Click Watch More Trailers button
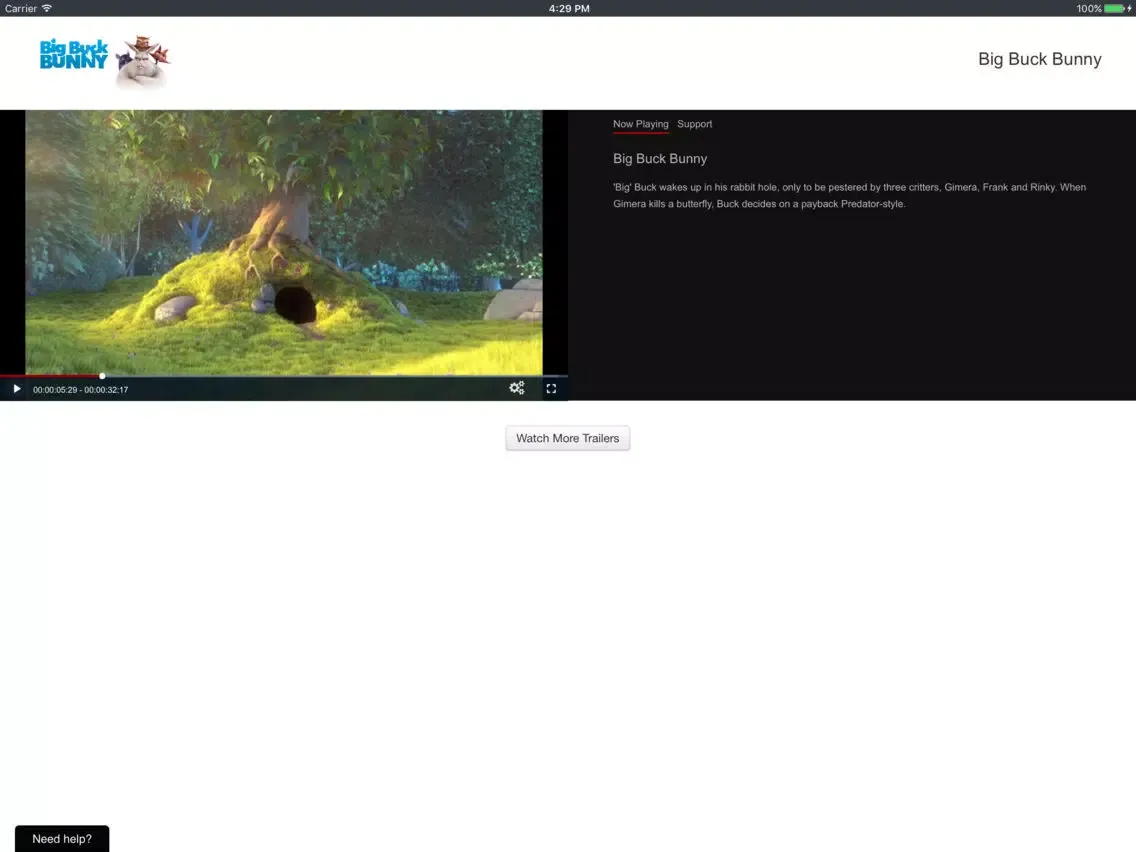 (567, 438)
